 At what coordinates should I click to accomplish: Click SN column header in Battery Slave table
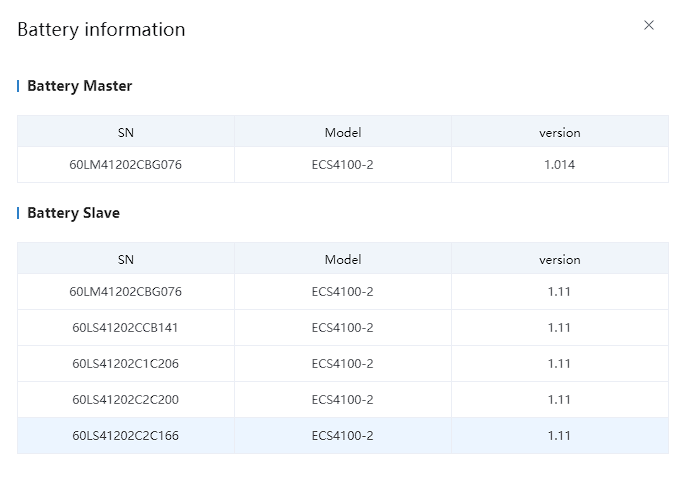126,259
